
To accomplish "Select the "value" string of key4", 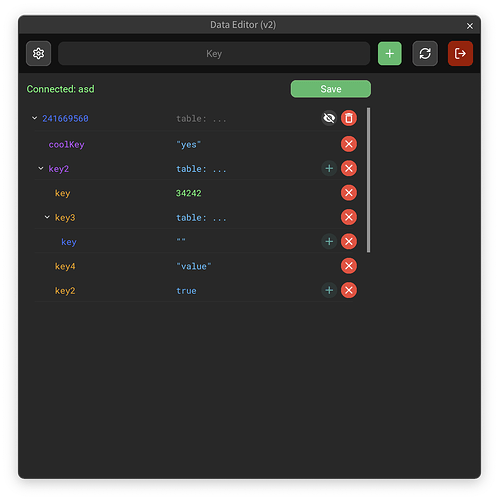I will point(194,266).
